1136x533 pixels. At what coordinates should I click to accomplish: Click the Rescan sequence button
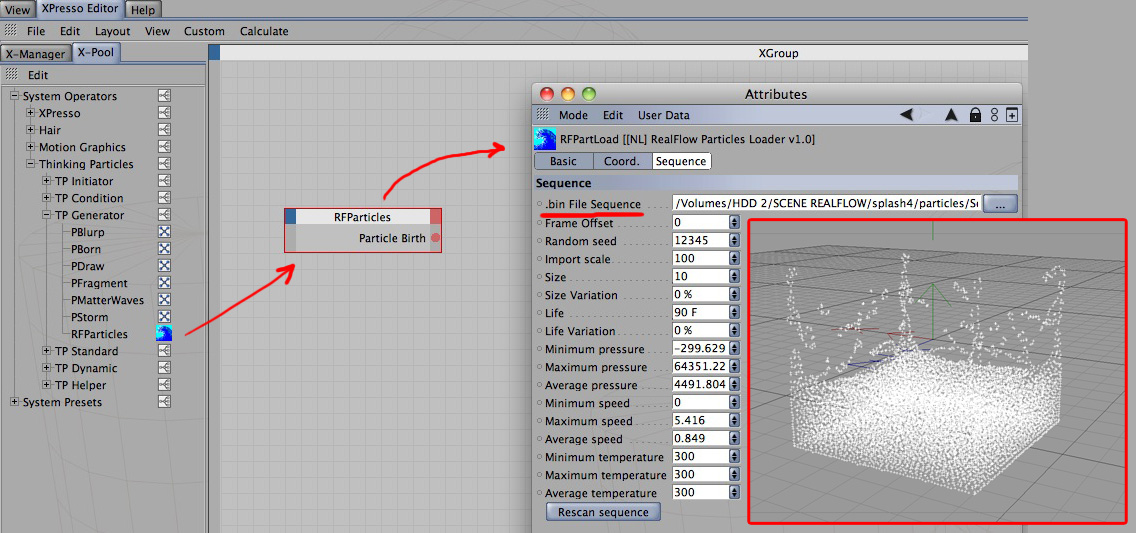603,512
